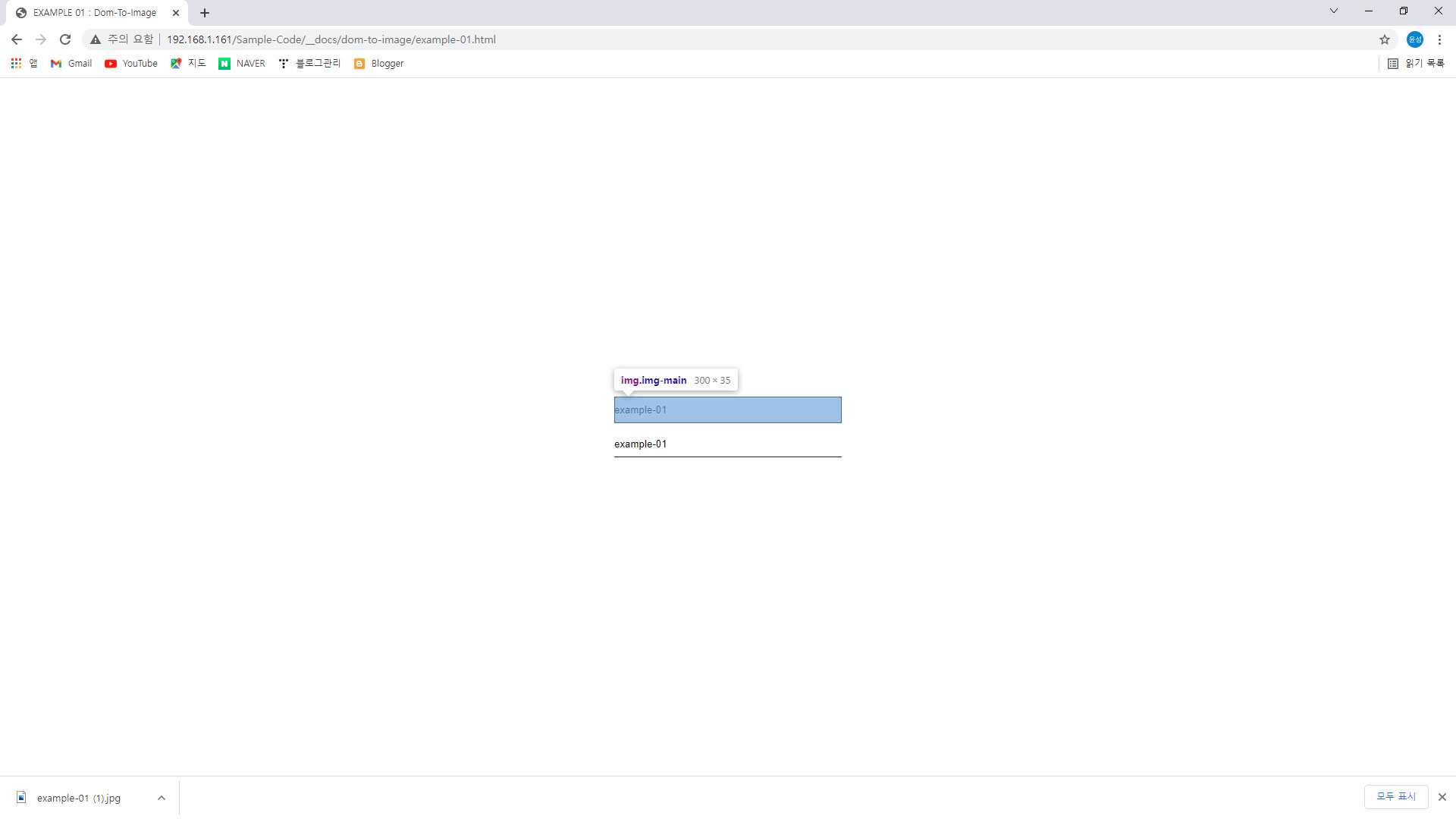The height and width of the screenshot is (819, 1456).
Task: Click the 모두 표시 show all button
Action: pyautogui.click(x=1395, y=796)
